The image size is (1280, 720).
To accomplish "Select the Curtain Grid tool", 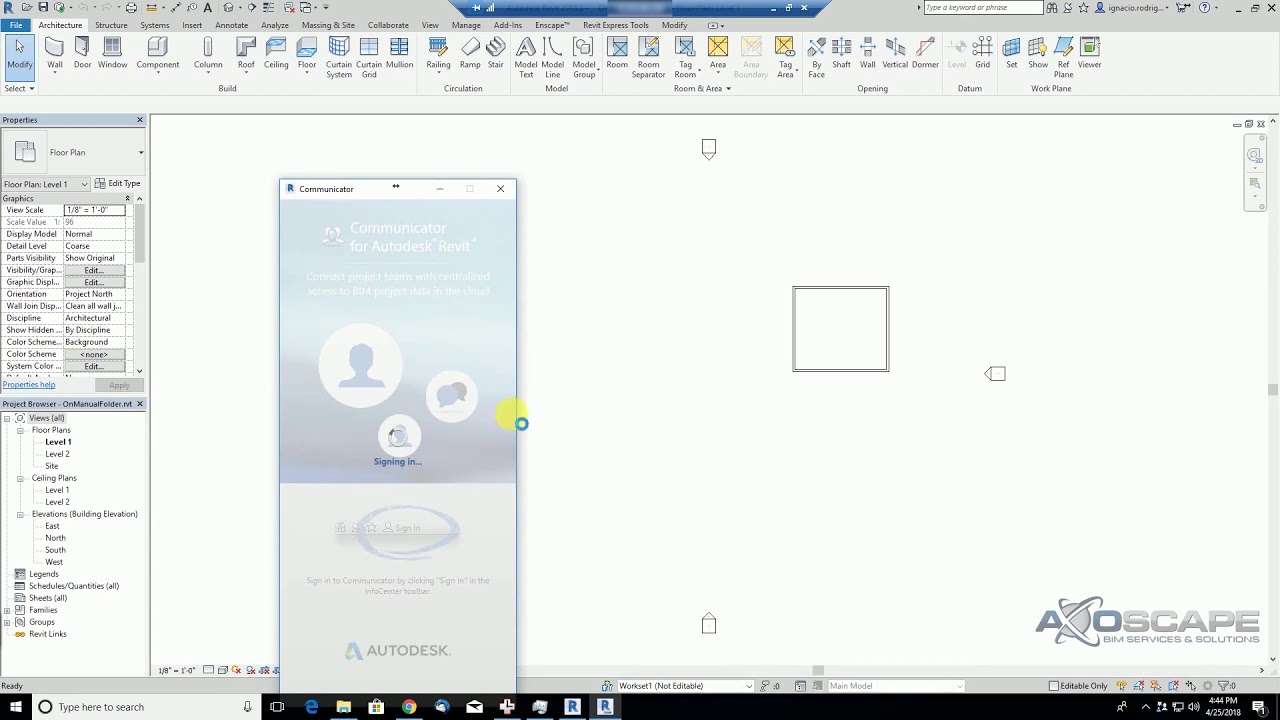I will pos(369,58).
